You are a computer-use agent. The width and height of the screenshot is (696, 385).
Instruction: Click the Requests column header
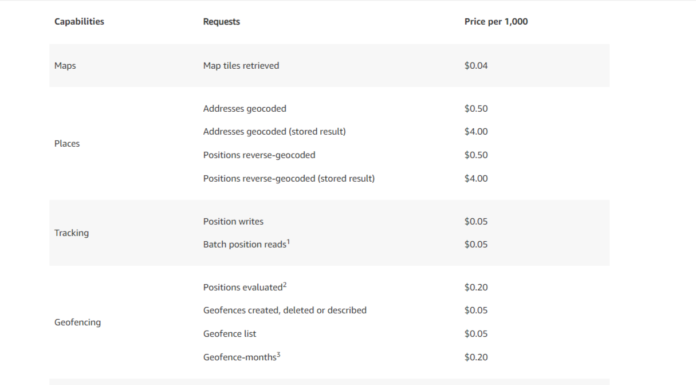[x=221, y=21]
